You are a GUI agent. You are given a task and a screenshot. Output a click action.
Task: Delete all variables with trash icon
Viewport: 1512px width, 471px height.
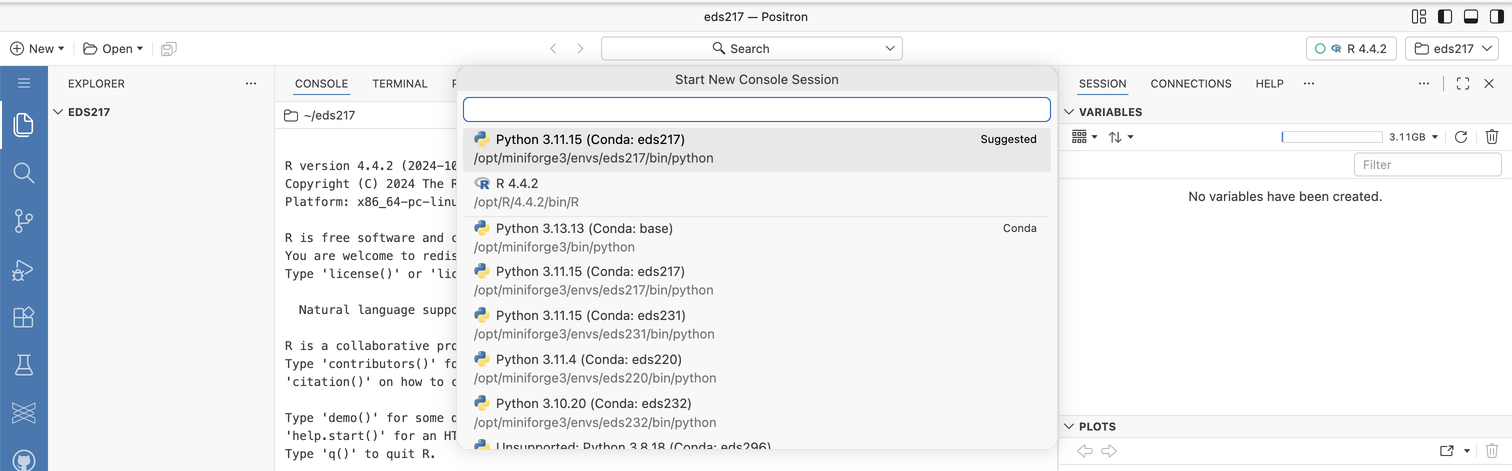click(x=1491, y=137)
